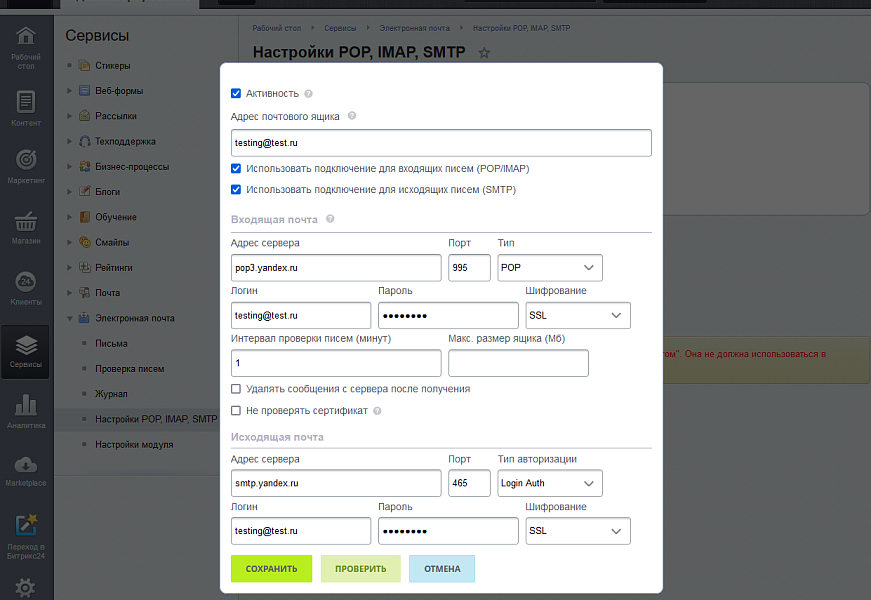Expand the Техподдержка tree item

[70, 141]
